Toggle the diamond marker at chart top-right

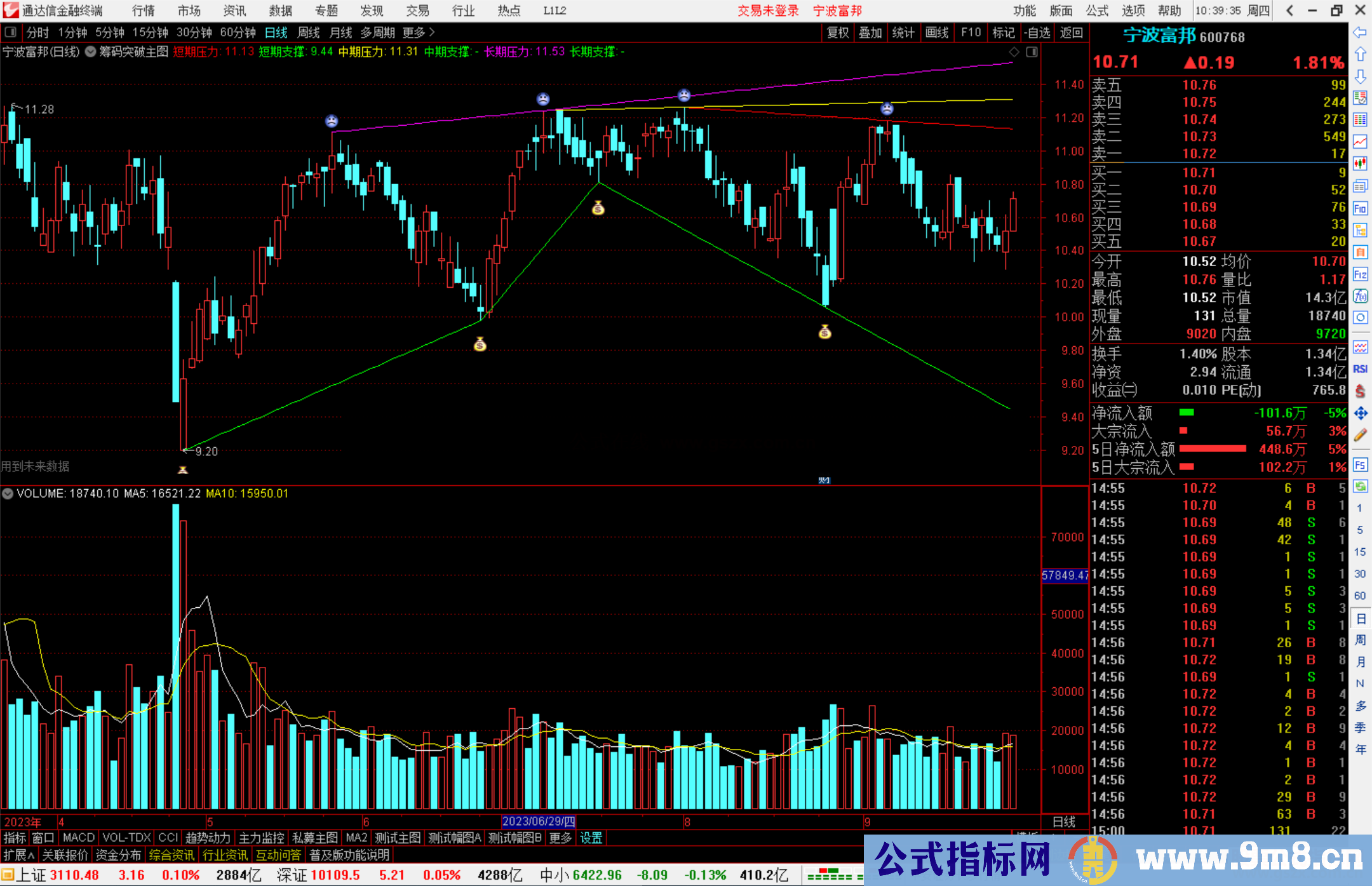pyautogui.click(x=1014, y=52)
